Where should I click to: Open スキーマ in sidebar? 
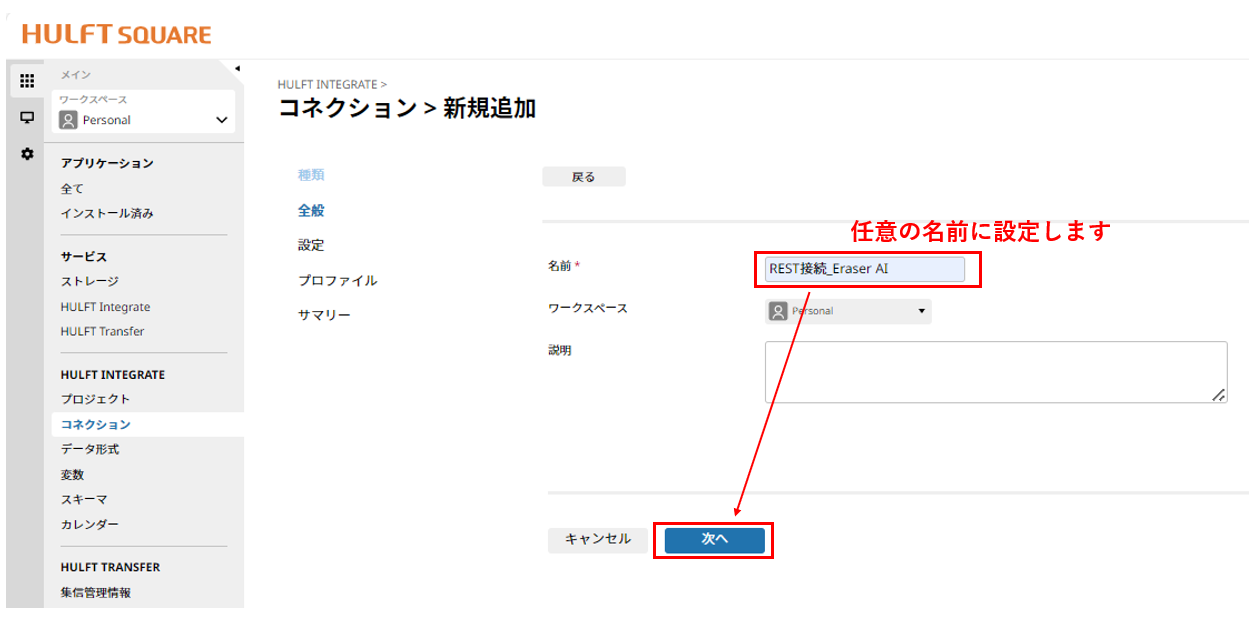[84, 500]
